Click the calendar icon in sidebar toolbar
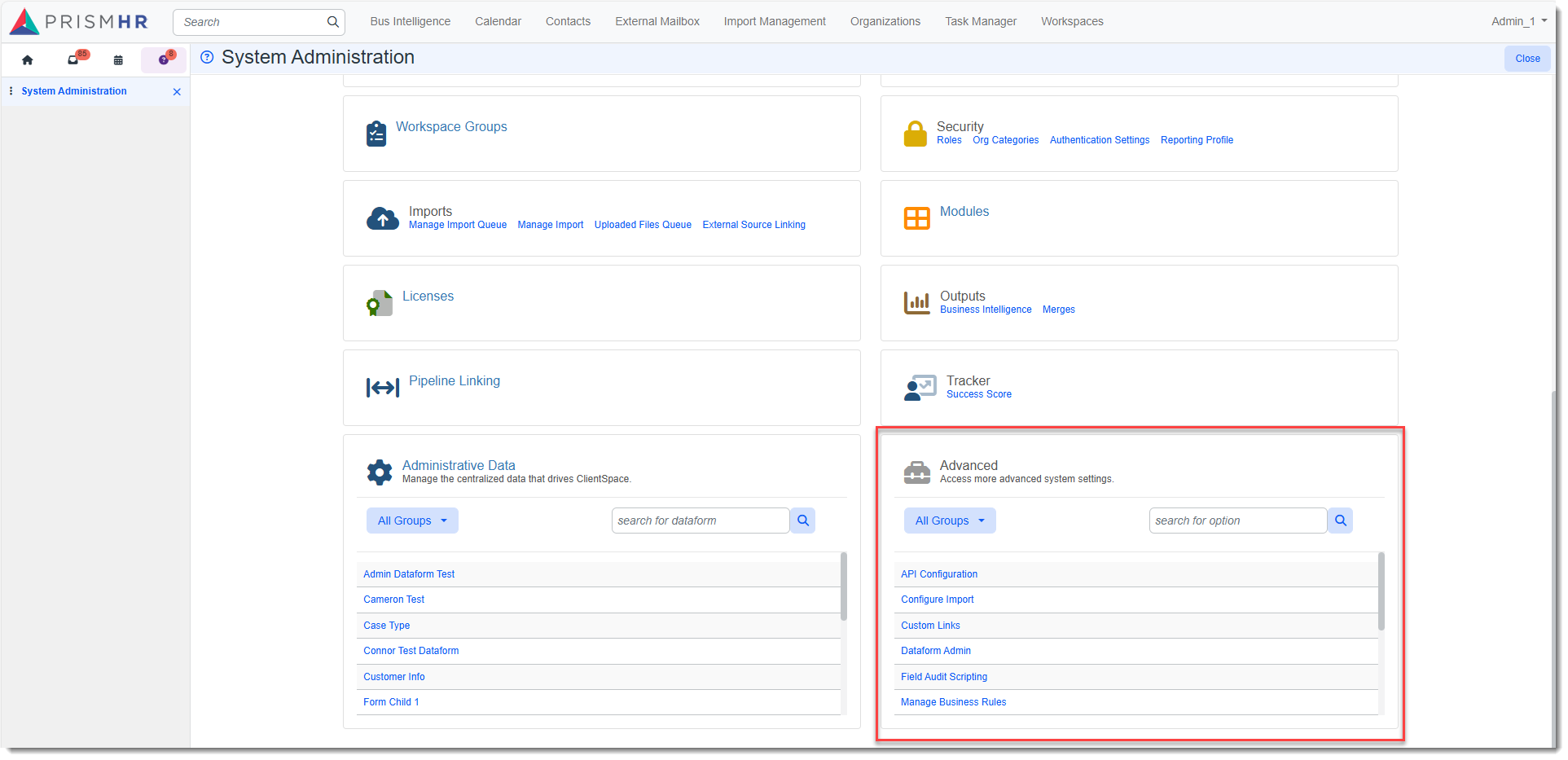 pos(118,59)
